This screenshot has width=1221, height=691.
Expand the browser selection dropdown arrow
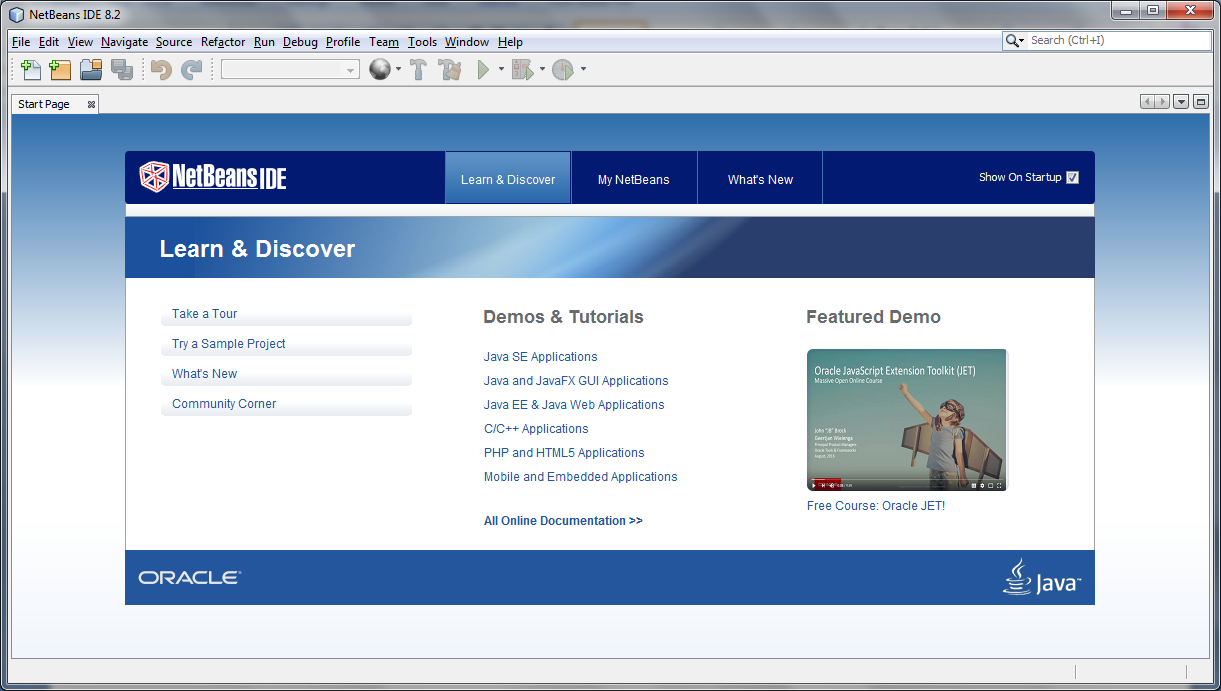click(x=398, y=70)
